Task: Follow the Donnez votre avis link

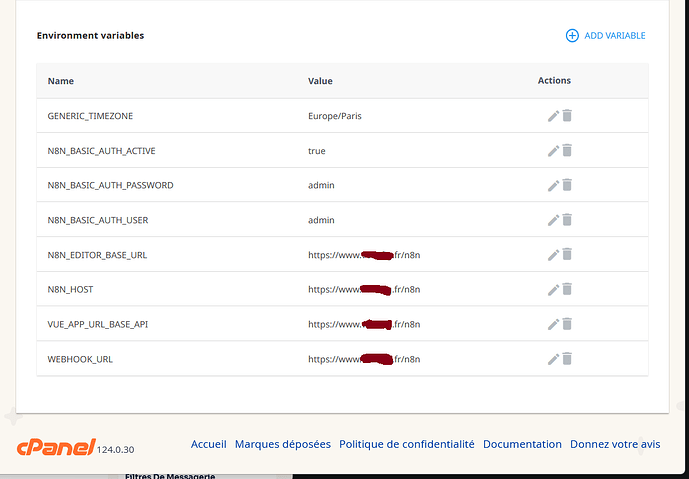Action: (615, 444)
